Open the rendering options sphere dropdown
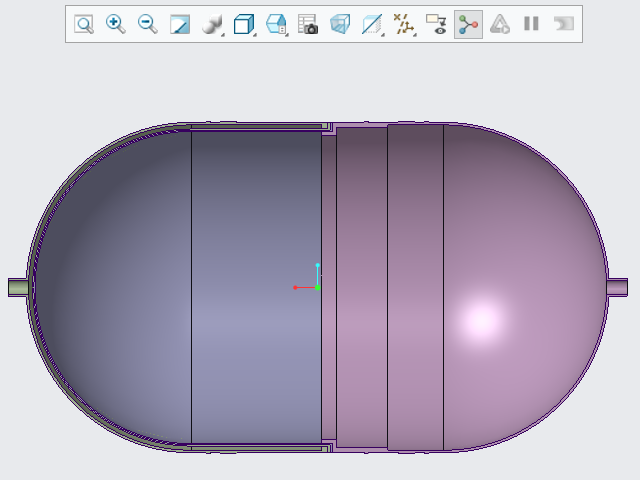The width and height of the screenshot is (640, 480). coord(213,24)
